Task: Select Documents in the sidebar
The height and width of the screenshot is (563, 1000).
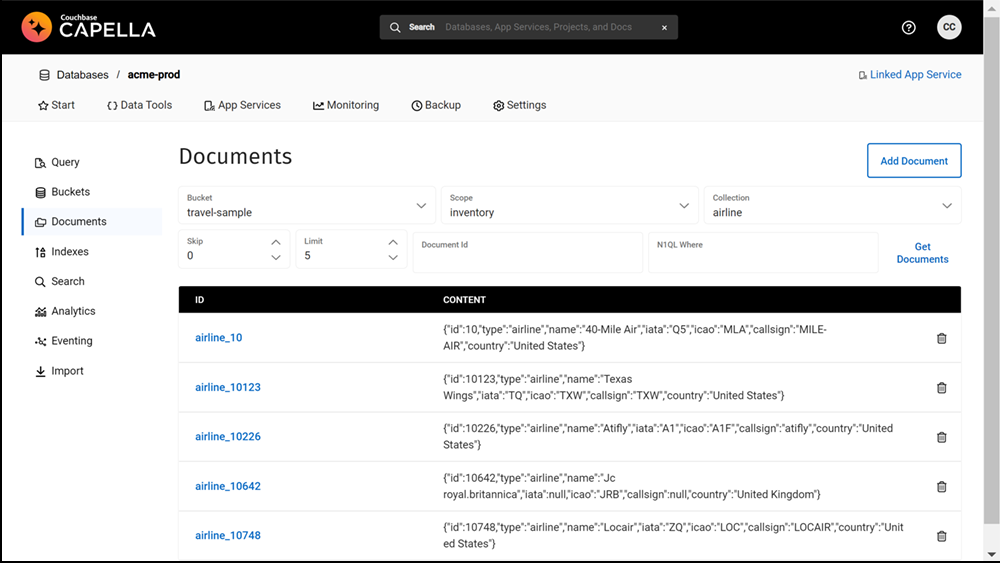Action: pyautogui.click(x=92, y=222)
